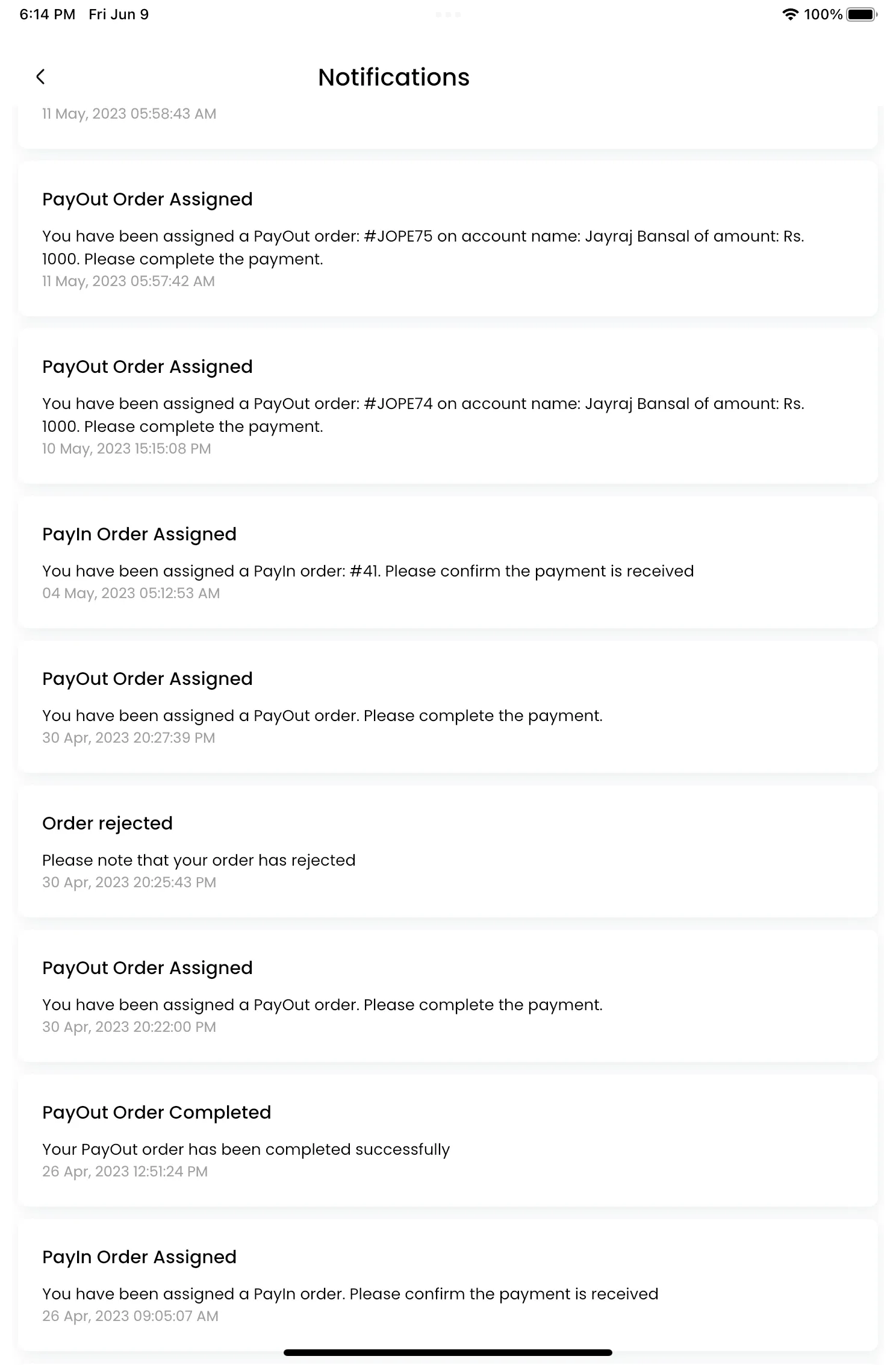Open PayIn notification from 26 Apr 09:05:07
The image size is (896, 1365).
click(448, 1285)
